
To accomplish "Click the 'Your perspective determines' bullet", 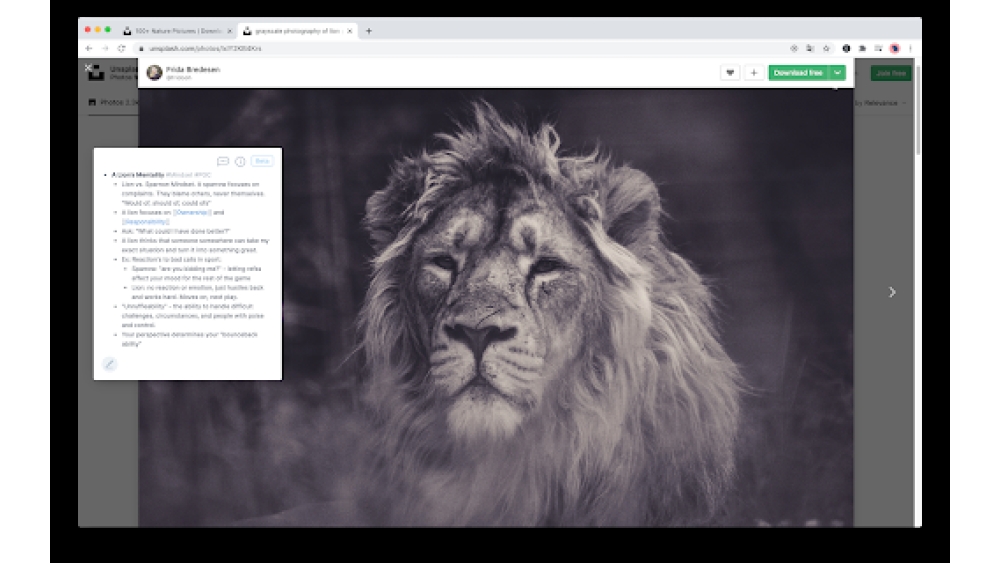I will tap(189, 339).
